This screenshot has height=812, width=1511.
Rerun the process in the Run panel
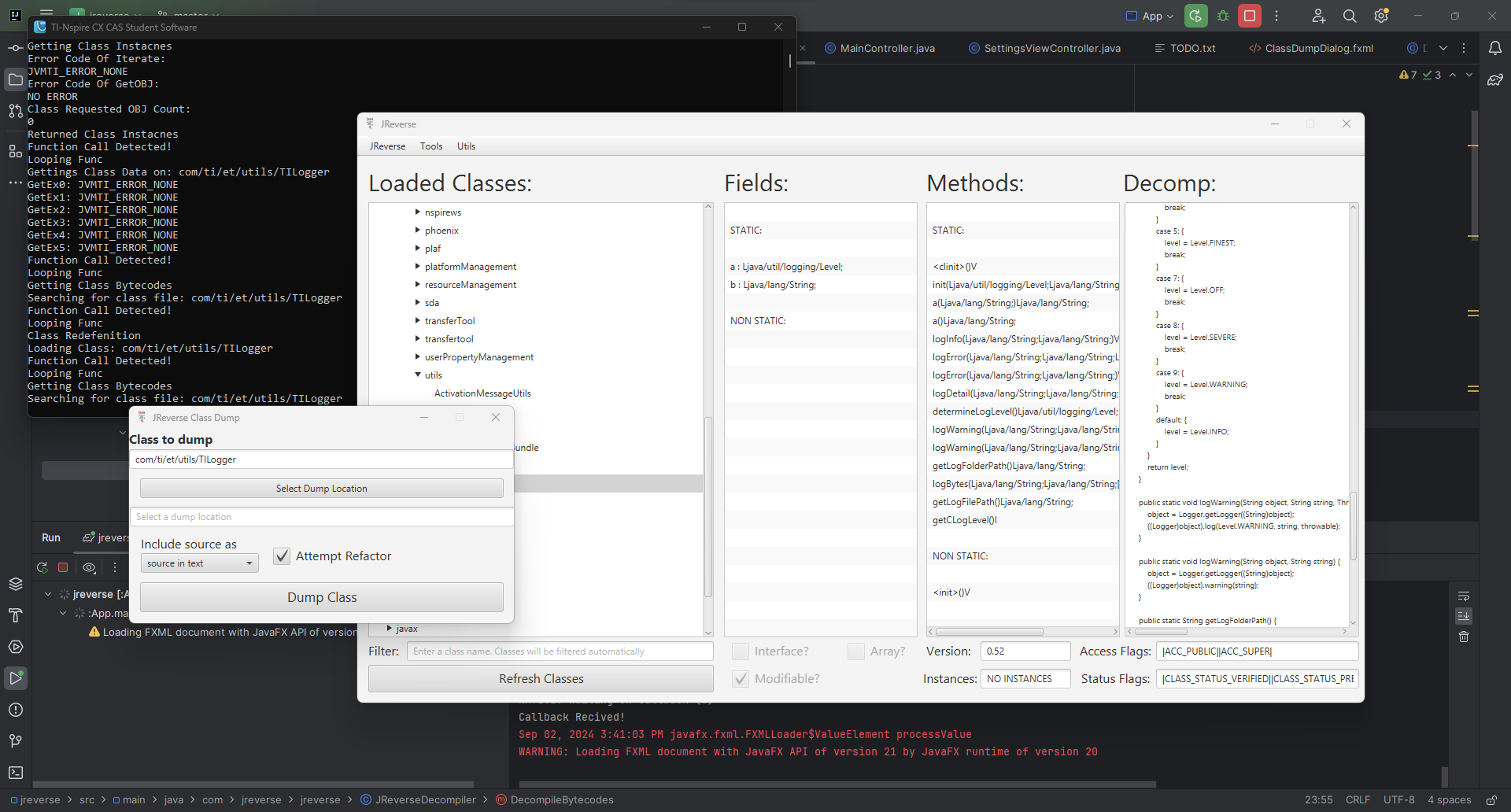click(x=42, y=567)
